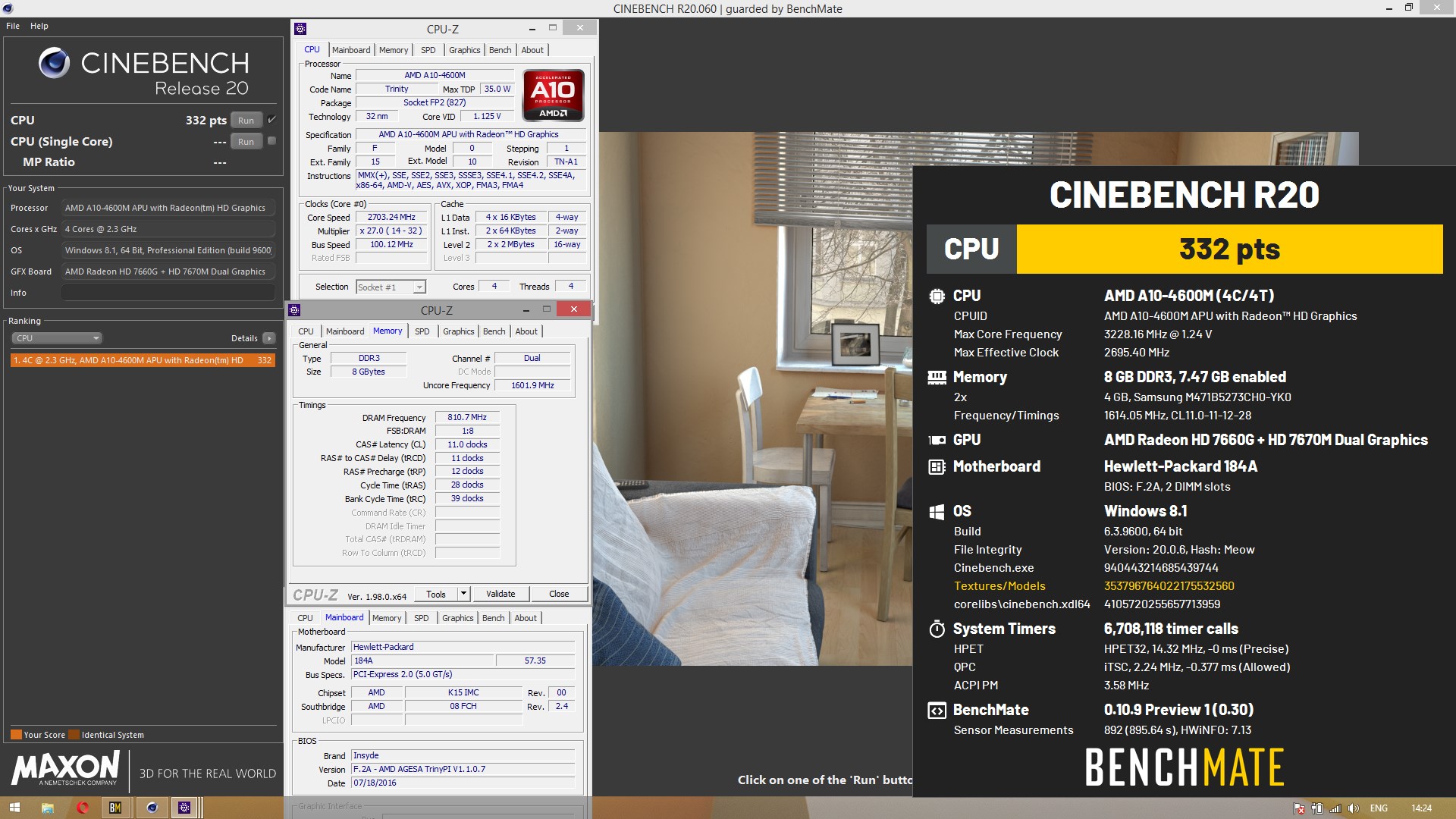
Task: Select the ranking row for AMD A10-4600M
Action: click(x=143, y=360)
